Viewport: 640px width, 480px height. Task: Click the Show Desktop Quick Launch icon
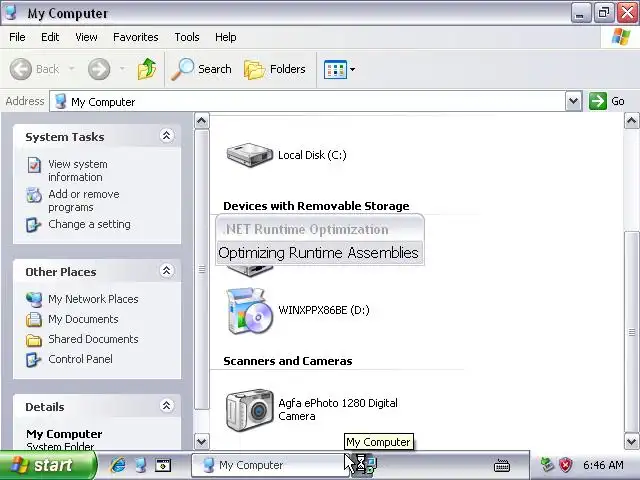(163, 465)
